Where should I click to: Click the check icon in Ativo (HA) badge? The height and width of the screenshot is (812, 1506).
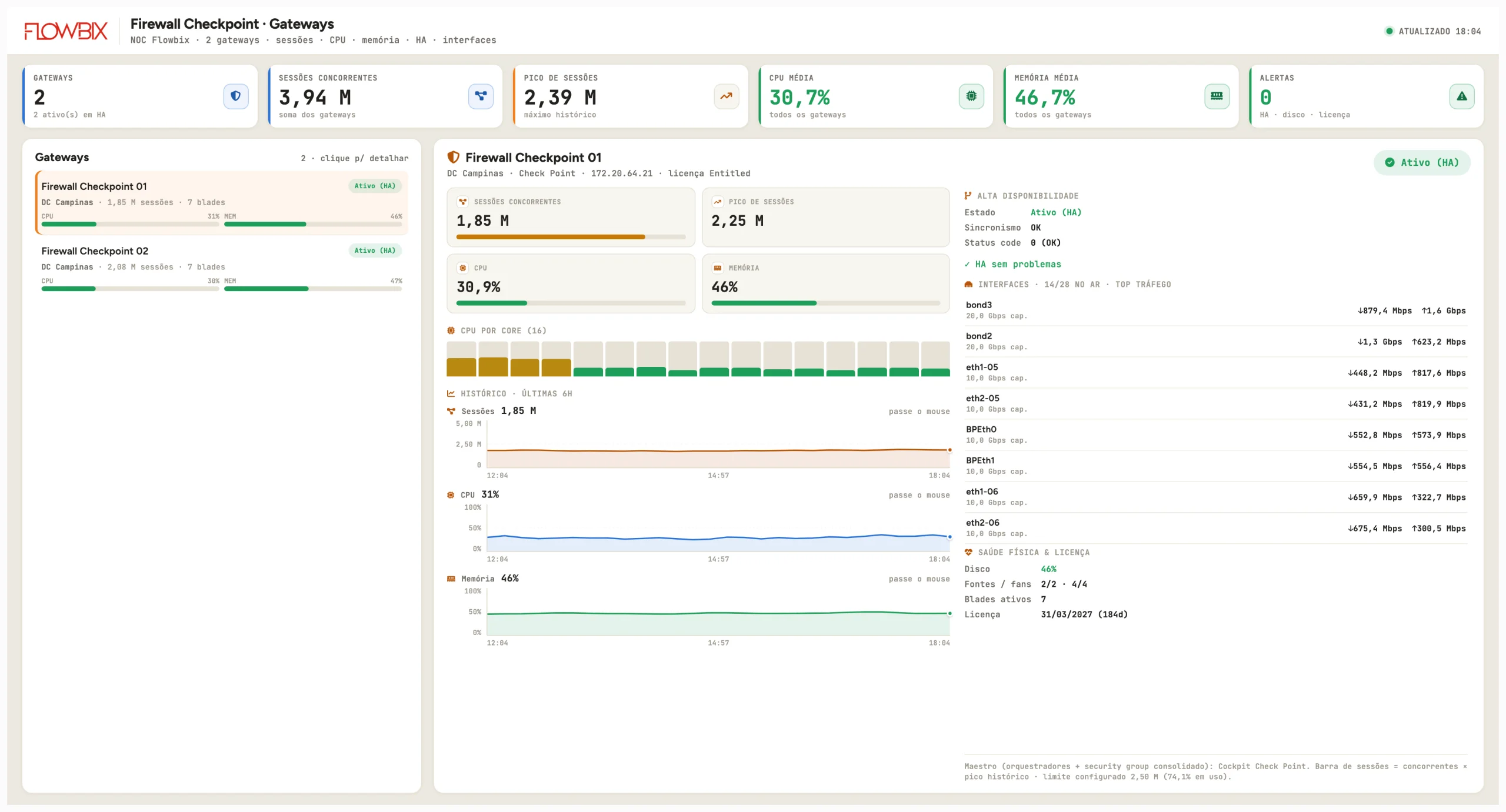point(1390,162)
